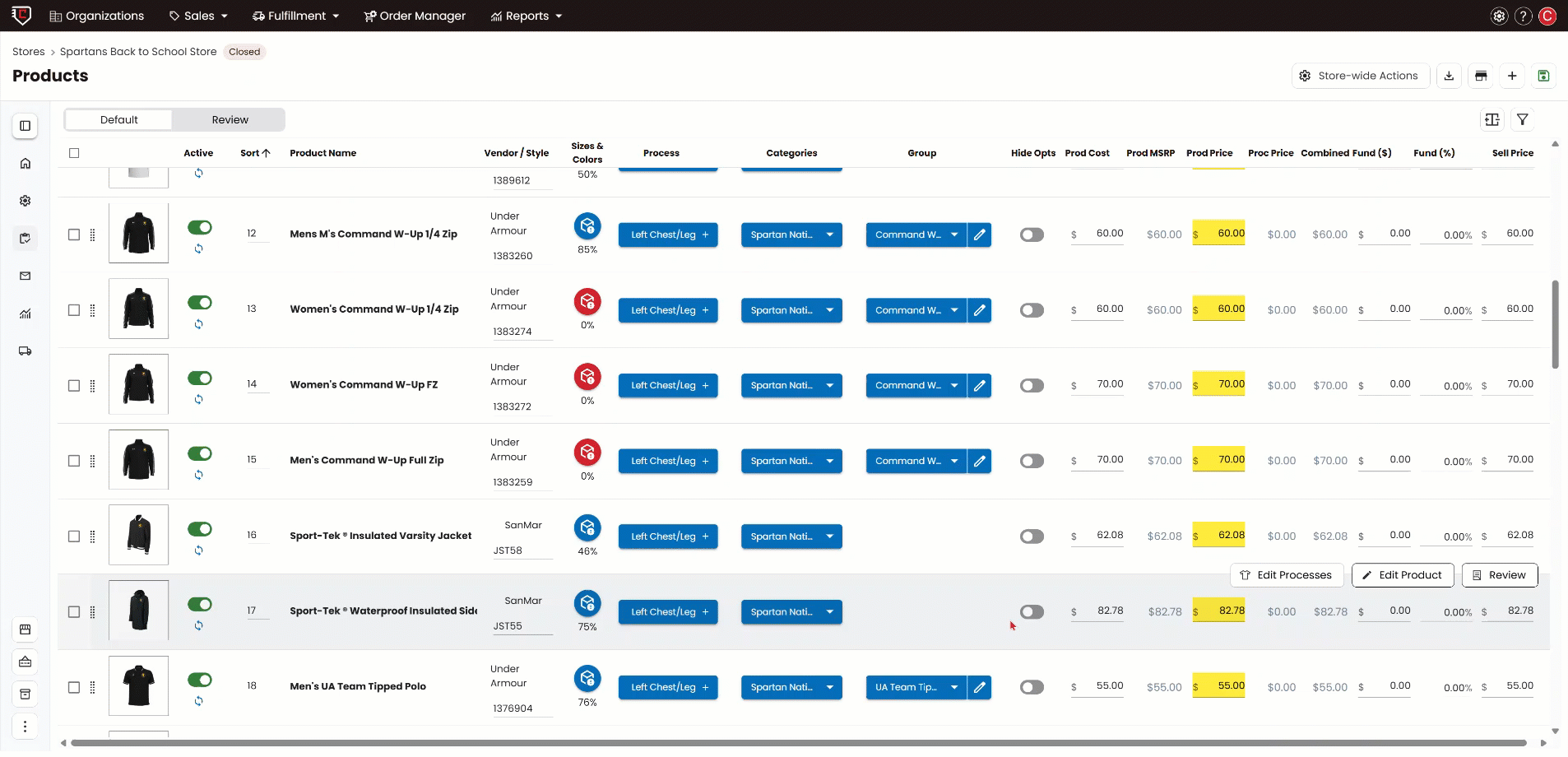The height and width of the screenshot is (757, 1568).
Task: Click red sizes icon for Women's Command W-Up FZ
Action: (x=587, y=377)
